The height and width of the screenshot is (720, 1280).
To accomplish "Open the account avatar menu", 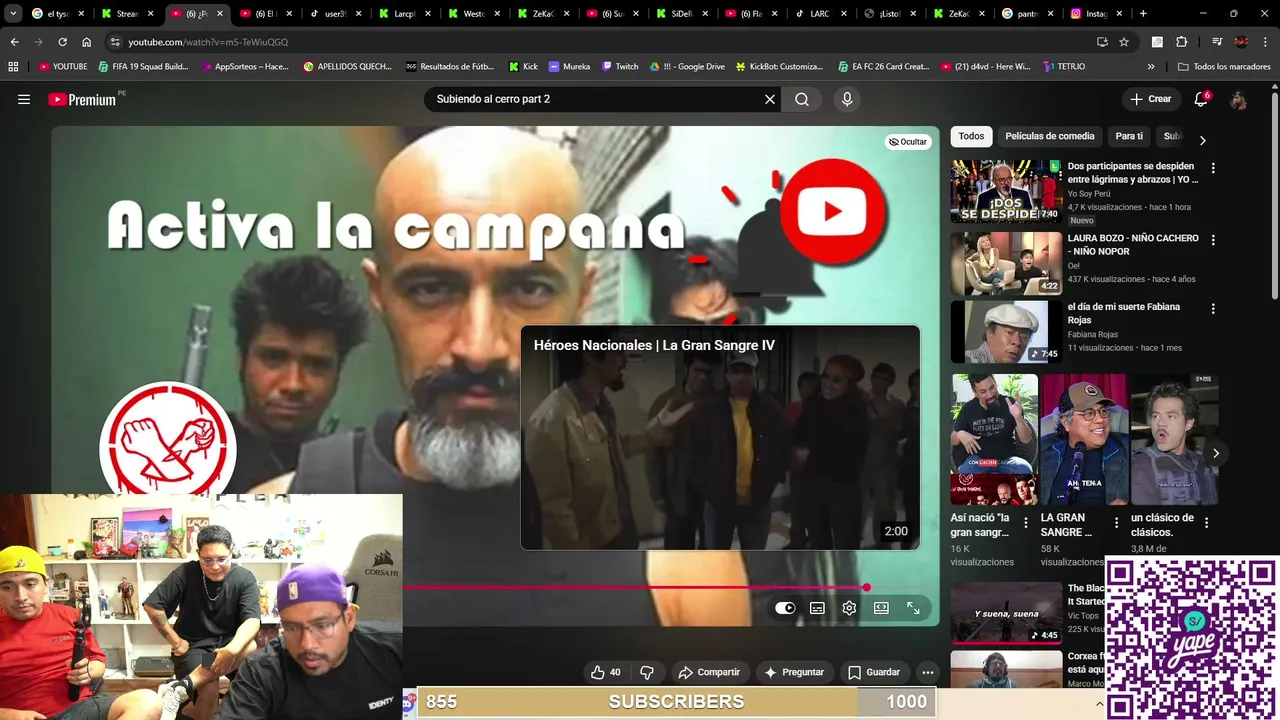I will pyautogui.click(x=1238, y=99).
